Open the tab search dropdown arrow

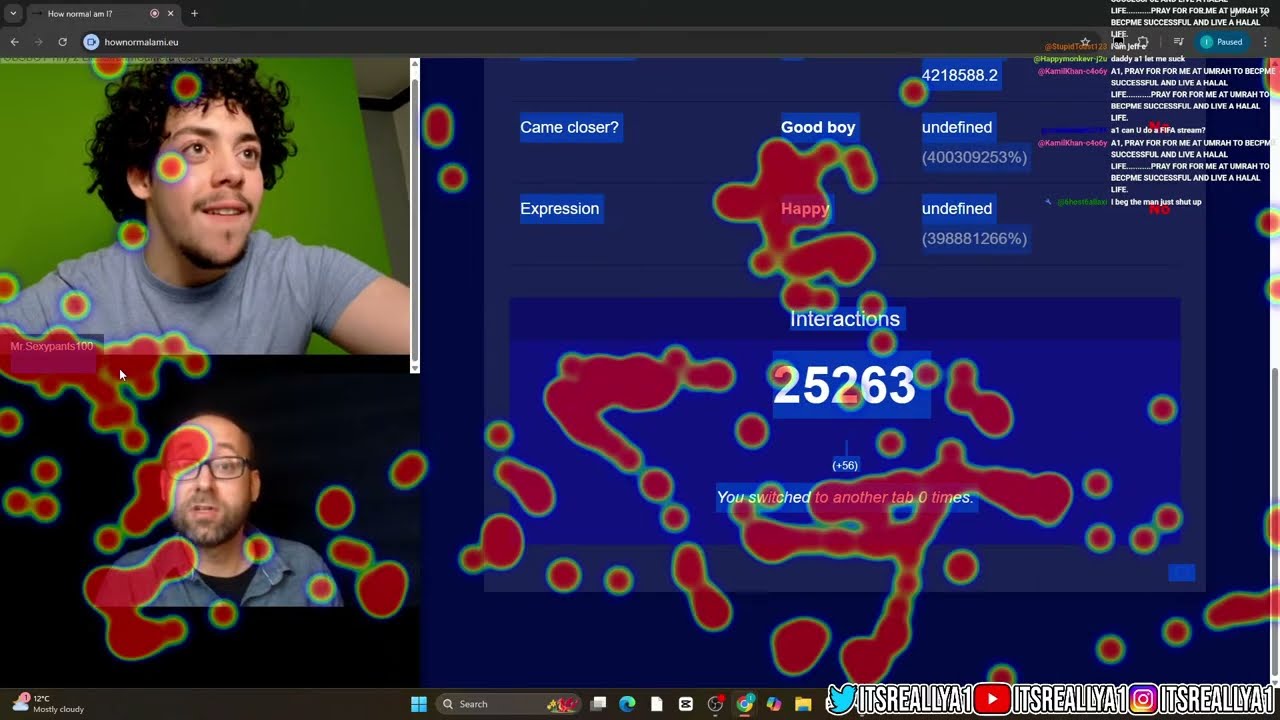[12, 14]
